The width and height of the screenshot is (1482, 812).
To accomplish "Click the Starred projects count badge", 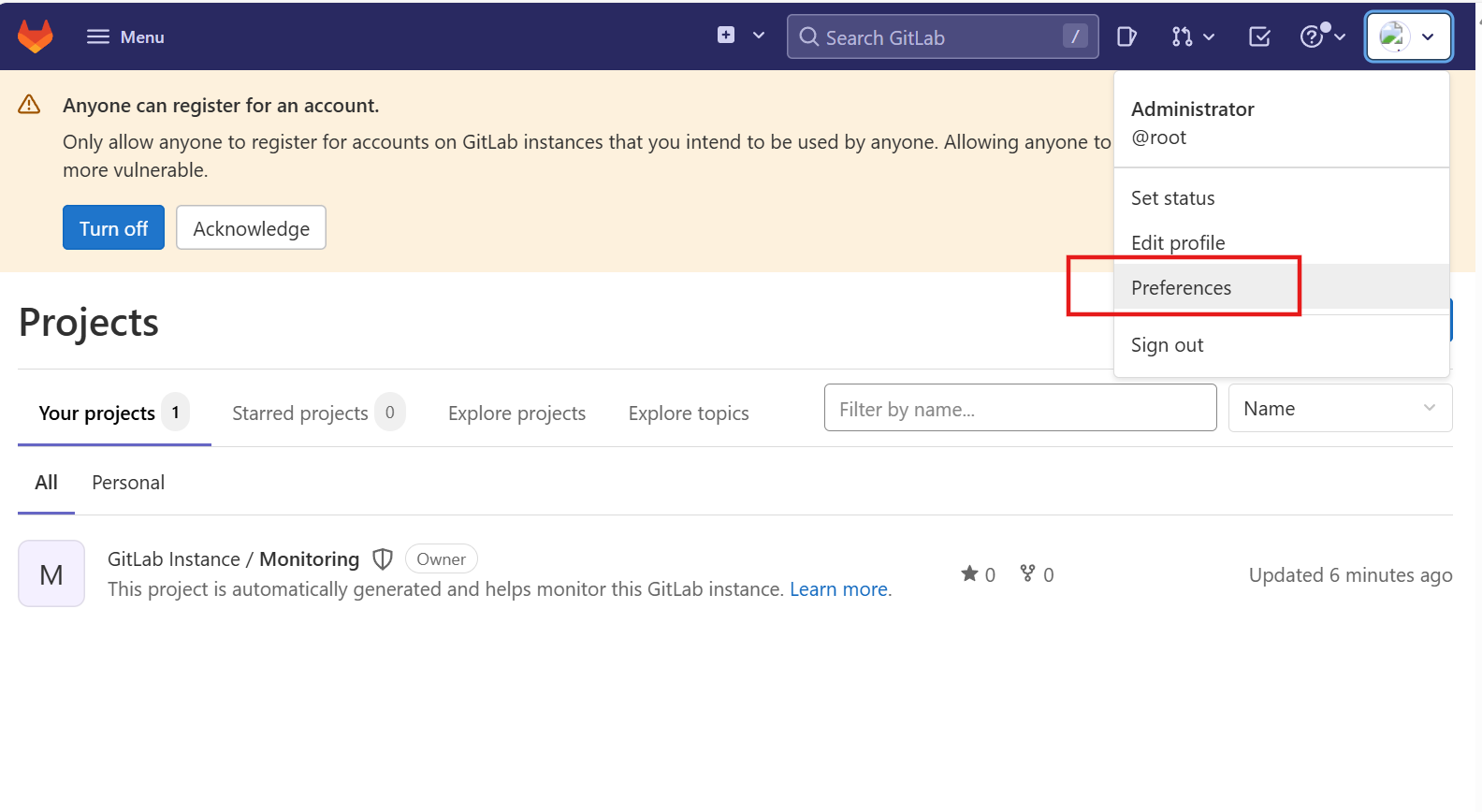I will click(390, 412).
